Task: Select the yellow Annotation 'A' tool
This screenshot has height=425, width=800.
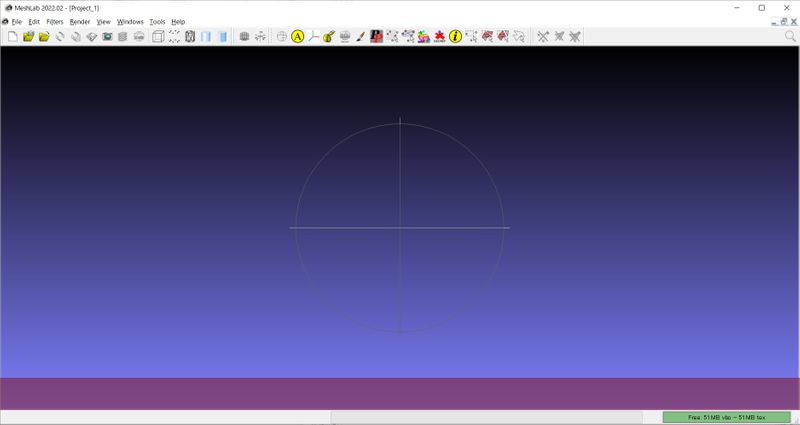Action: pos(297,36)
